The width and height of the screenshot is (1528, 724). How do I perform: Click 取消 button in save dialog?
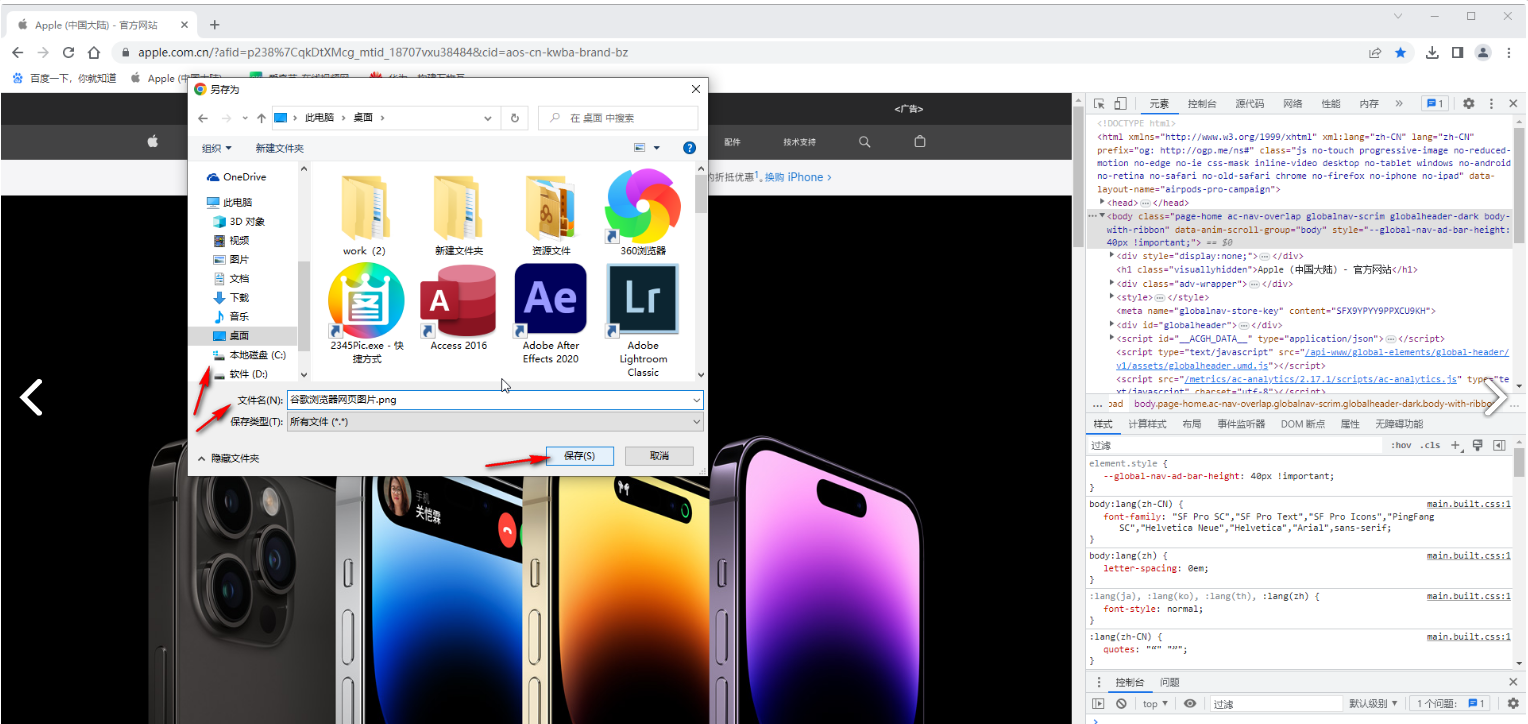click(659, 456)
